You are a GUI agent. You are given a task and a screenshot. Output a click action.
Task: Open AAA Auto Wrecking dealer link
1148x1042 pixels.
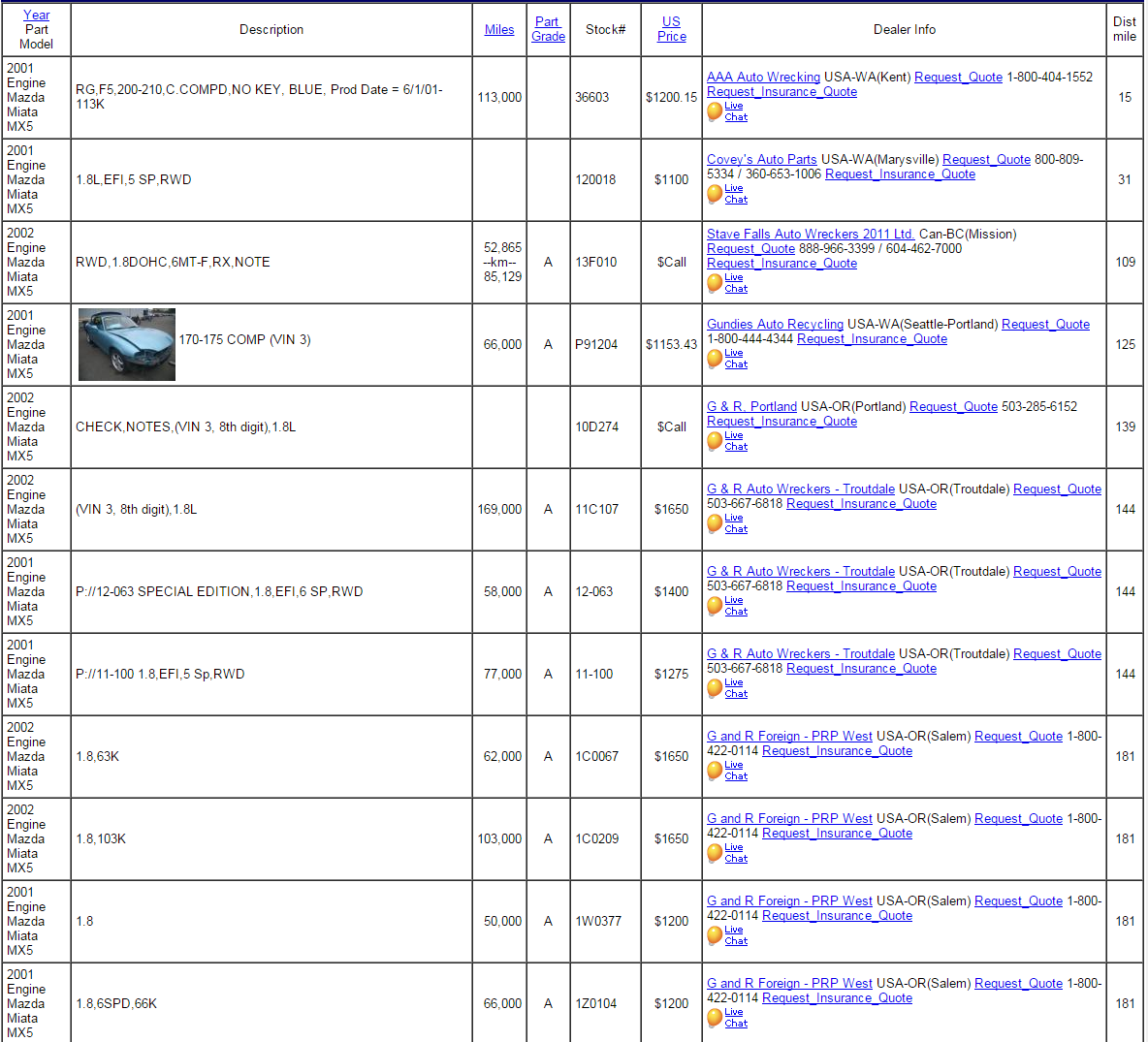click(763, 77)
